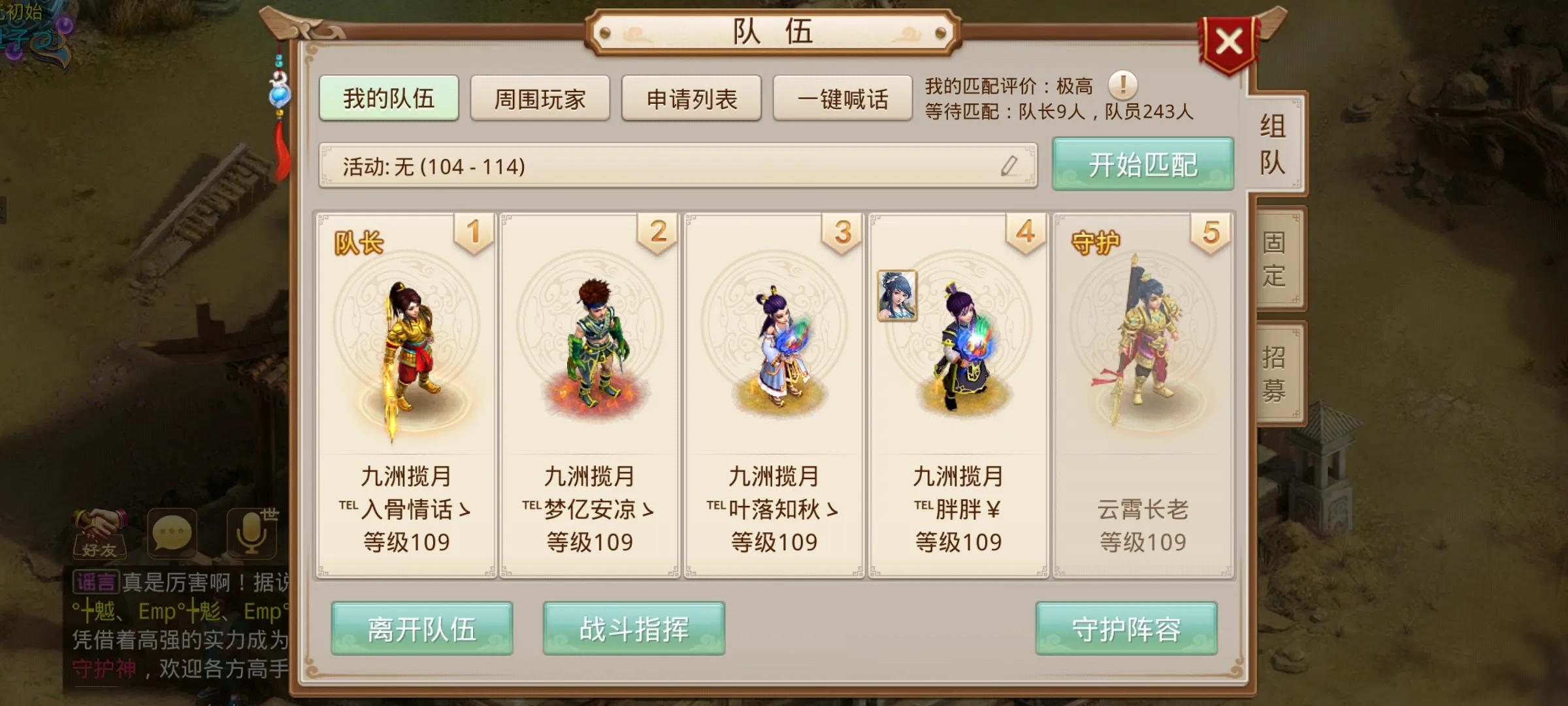
Task: Click the pet portrait on member 4
Action: [x=896, y=295]
